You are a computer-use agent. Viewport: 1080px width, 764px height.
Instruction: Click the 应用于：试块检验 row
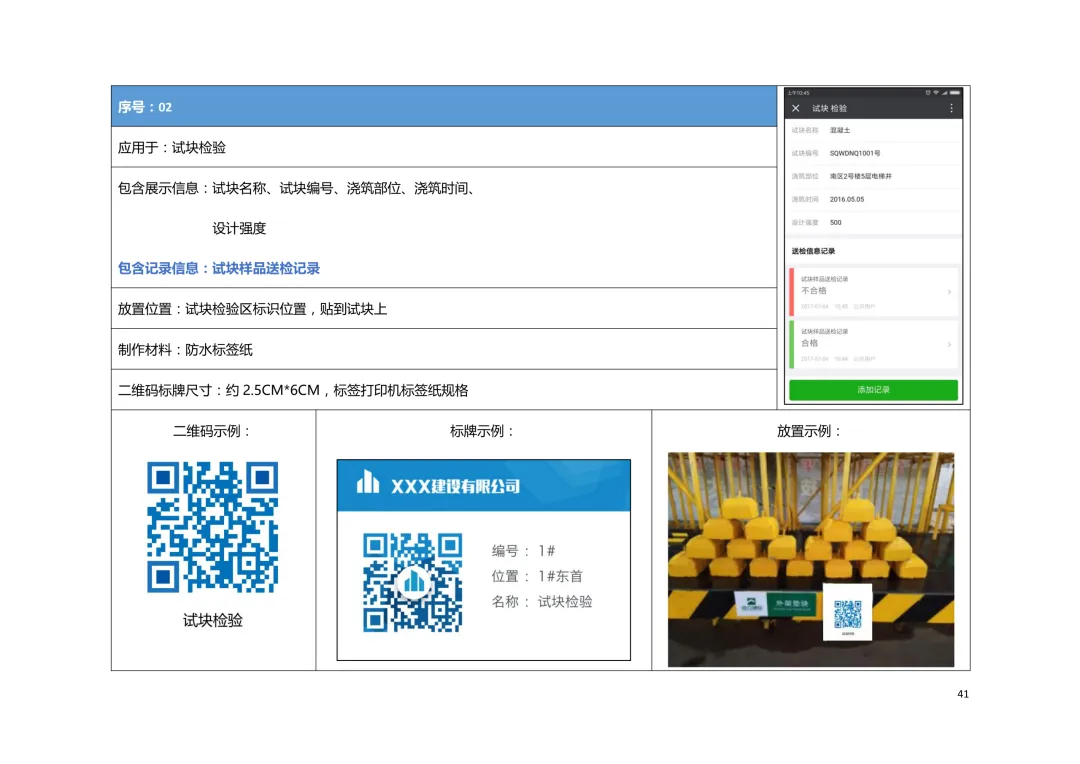coord(444,147)
